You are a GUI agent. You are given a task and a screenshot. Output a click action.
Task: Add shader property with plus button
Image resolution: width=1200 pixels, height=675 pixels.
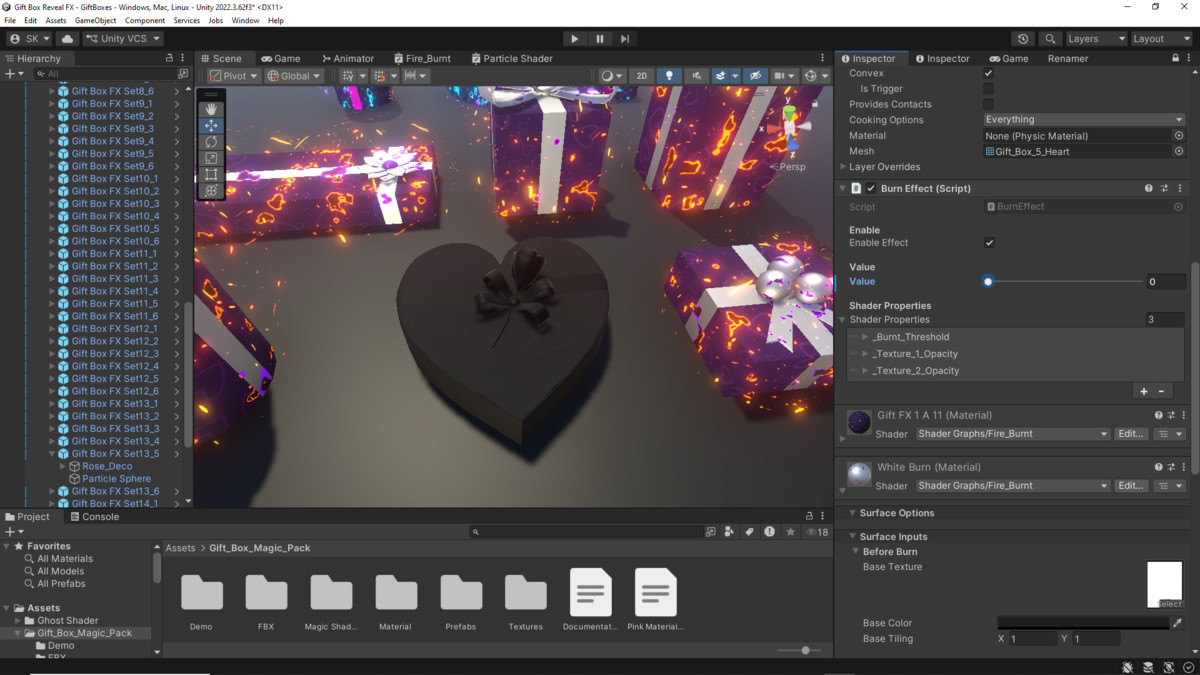[x=1144, y=392]
